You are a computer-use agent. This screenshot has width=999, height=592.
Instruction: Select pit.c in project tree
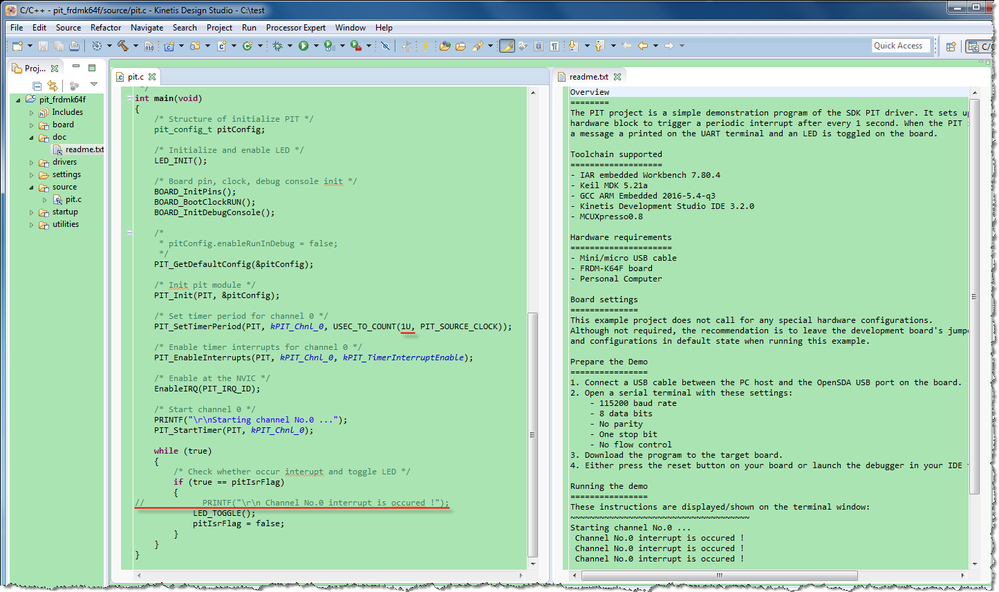click(x=68, y=199)
